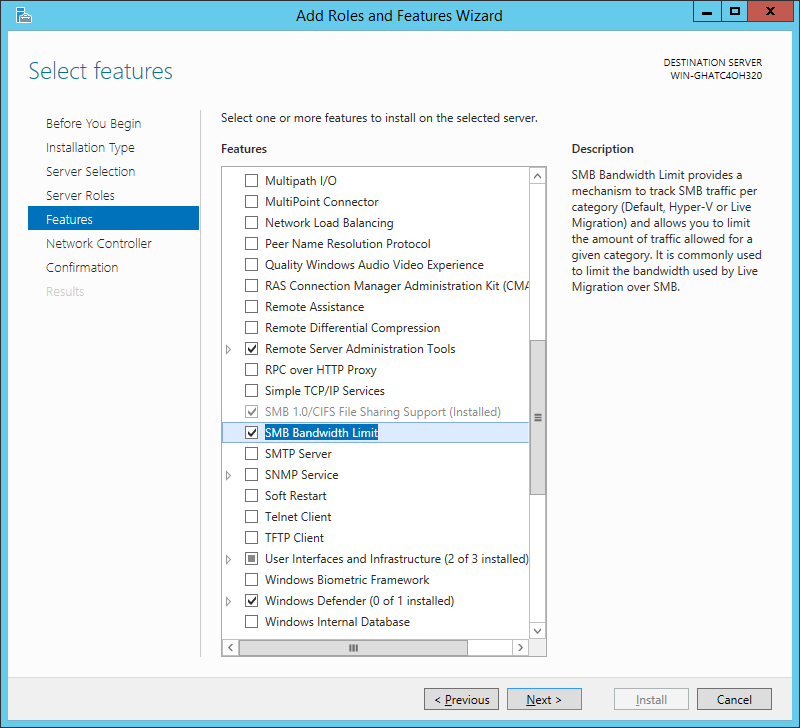Expand User Interfaces and Infrastructure node
800x728 pixels.
229,560
